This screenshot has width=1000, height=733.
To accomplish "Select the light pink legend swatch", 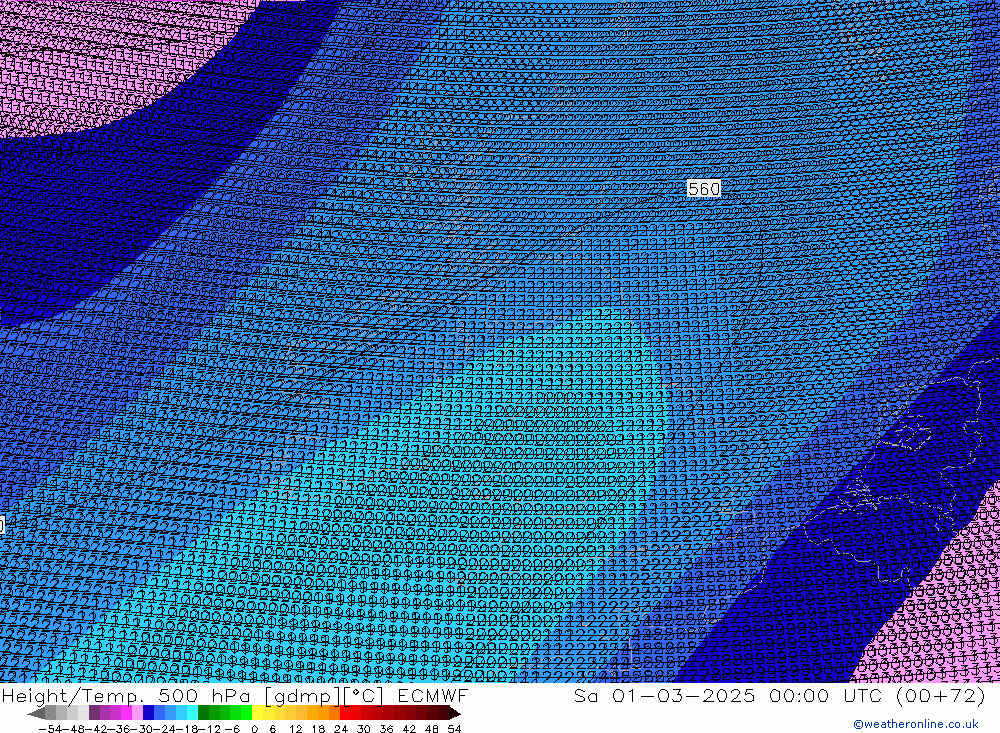I will tap(137, 713).
